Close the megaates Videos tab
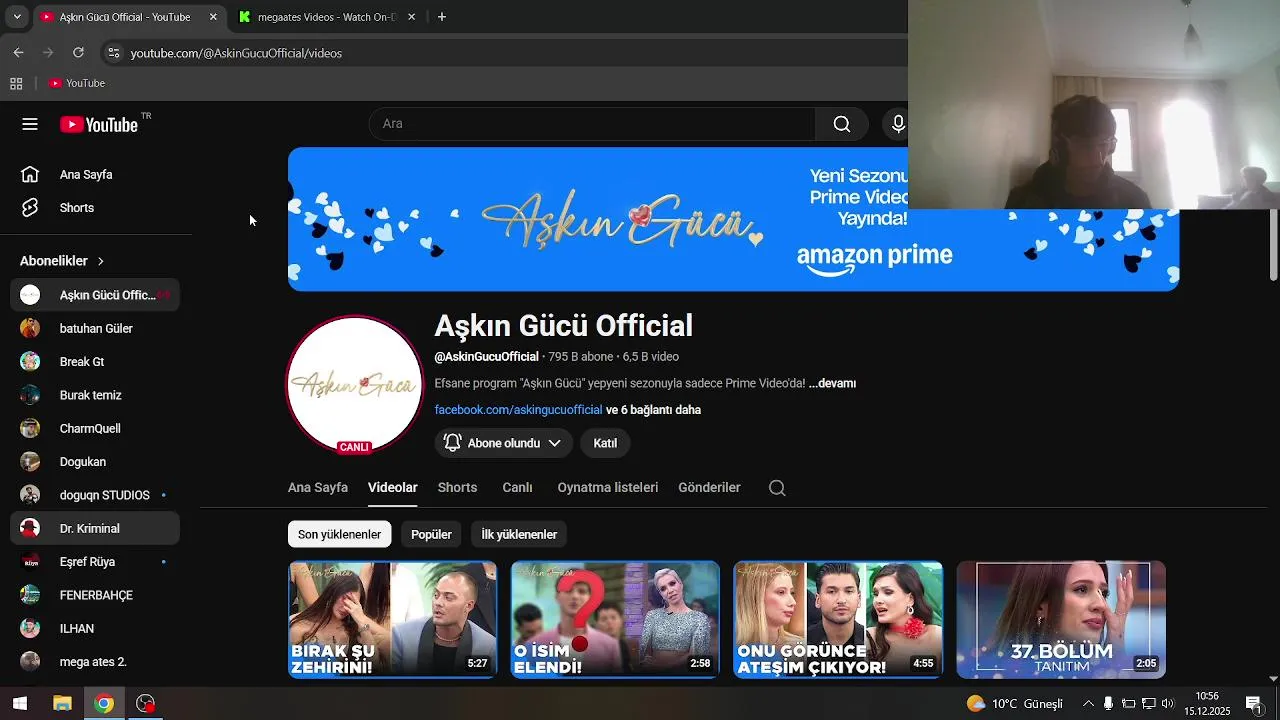Screen dimensions: 1280x720 (411, 17)
